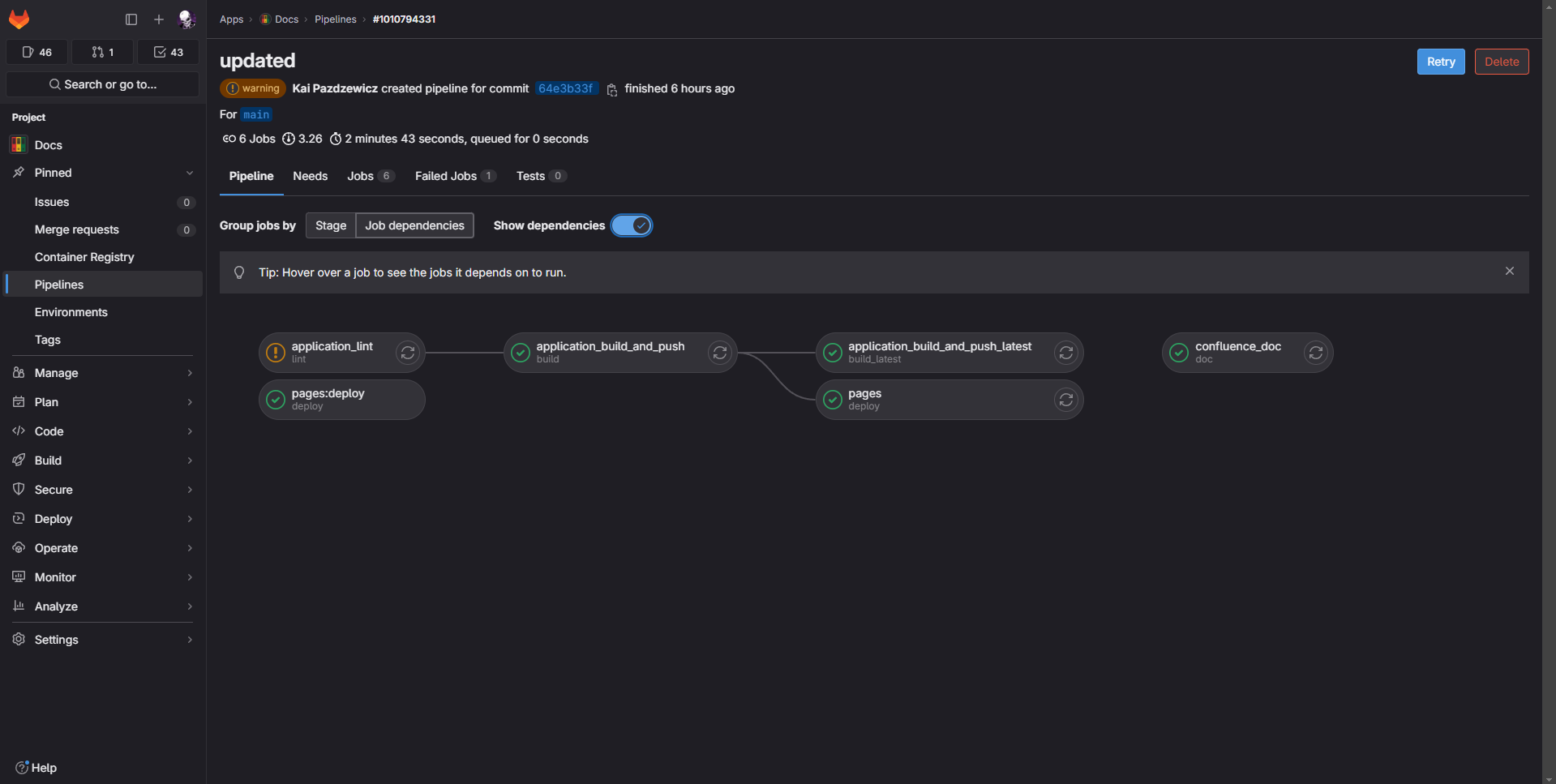Group jobs by Stage
Viewport: 1556px width, 784px height.
pyautogui.click(x=330, y=225)
